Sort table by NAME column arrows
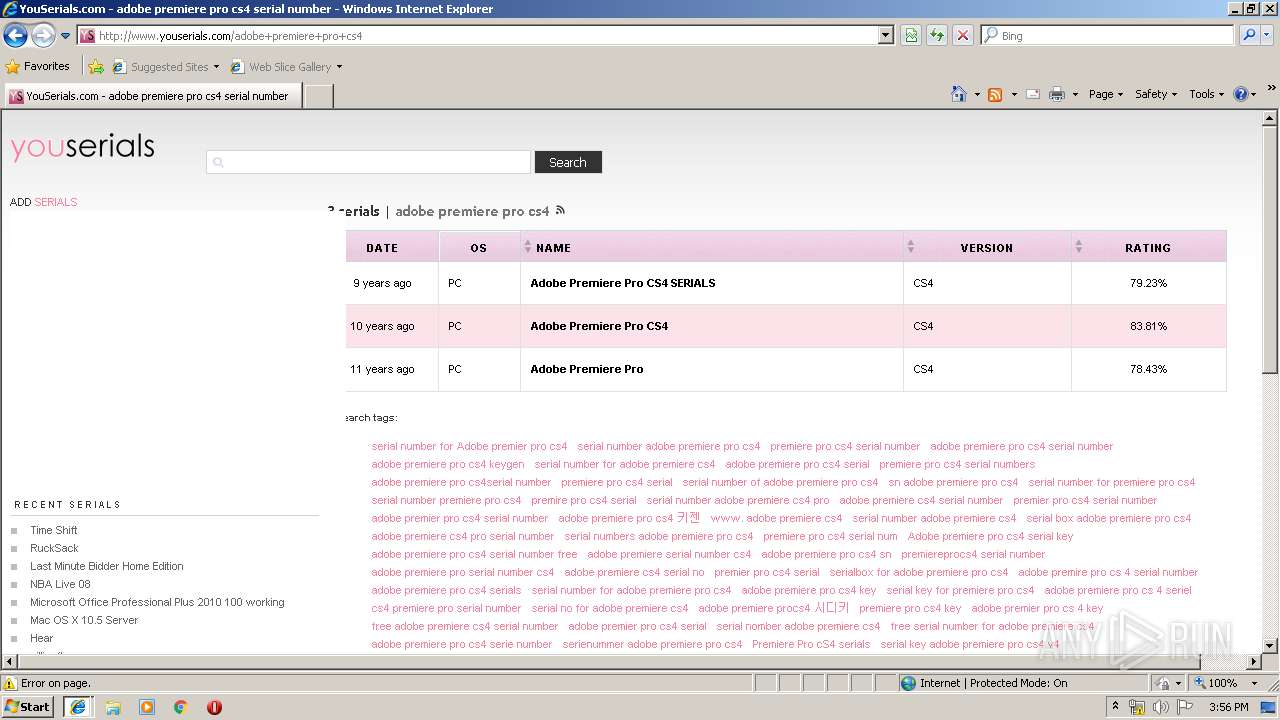This screenshot has width=1280, height=720. coord(528,246)
